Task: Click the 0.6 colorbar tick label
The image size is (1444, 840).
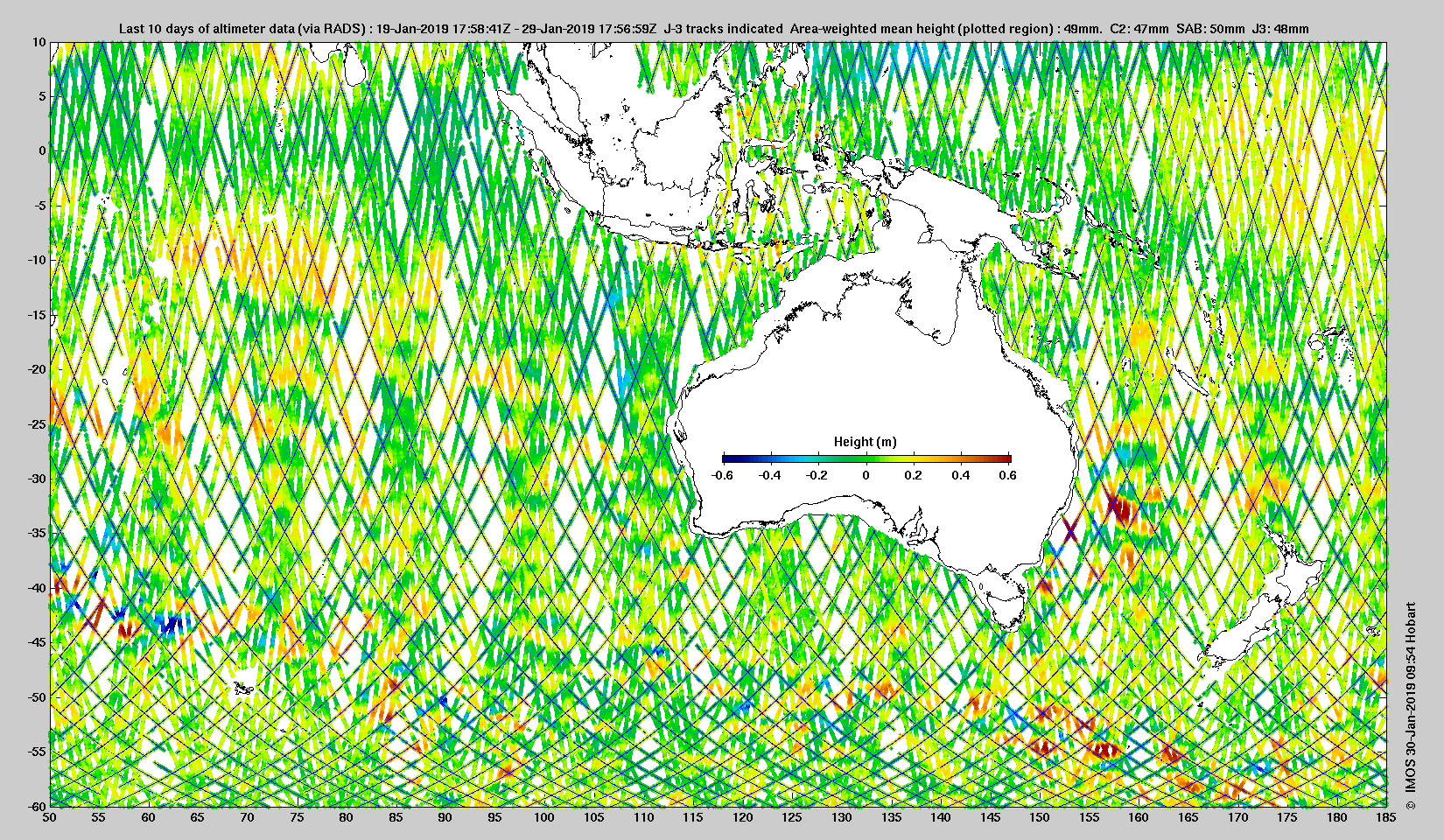Action: click(1008, 475)
